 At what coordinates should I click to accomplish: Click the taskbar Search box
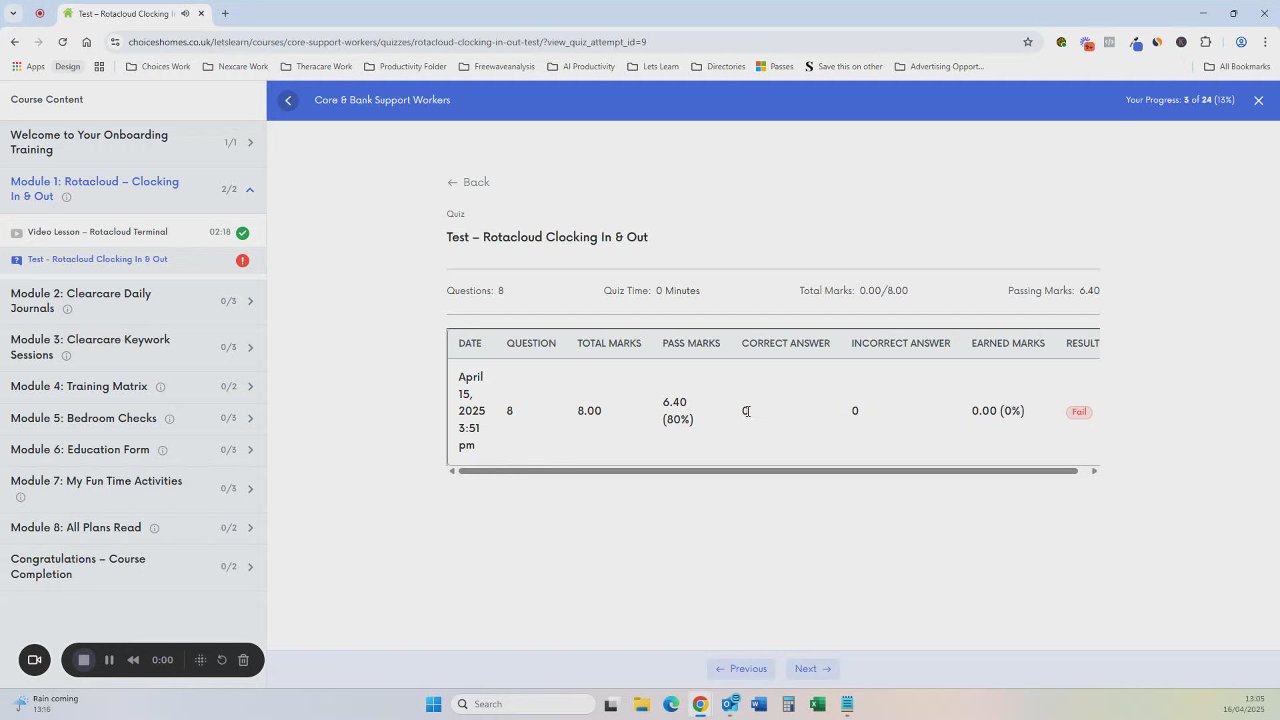[522, 704]
